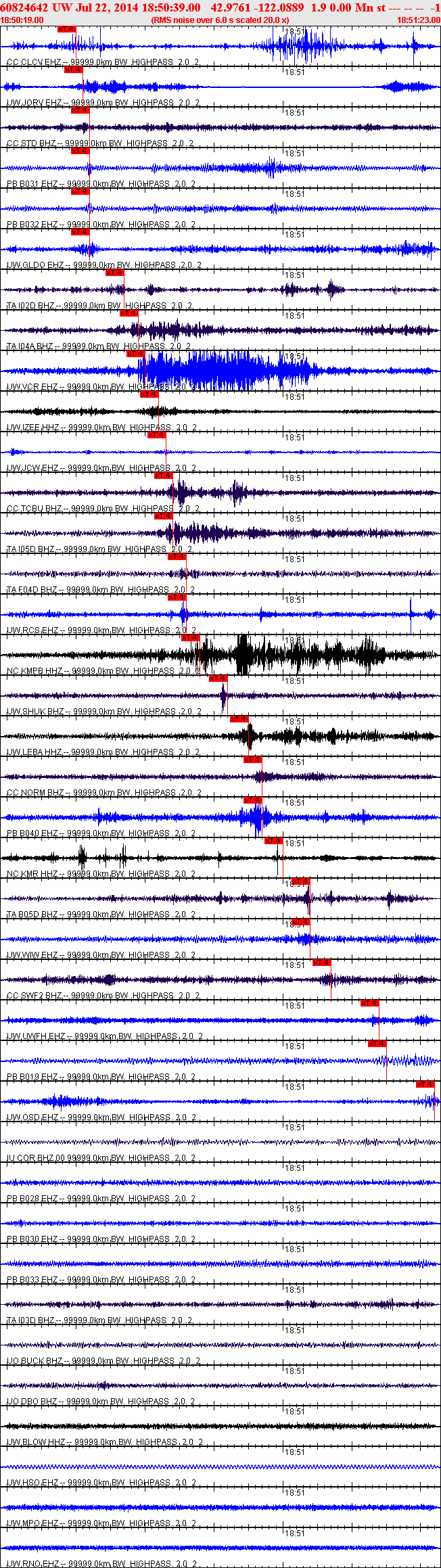Click the end time 18:51:23.00 label
The image size is (441, 1568).
[x=419, y=20]
